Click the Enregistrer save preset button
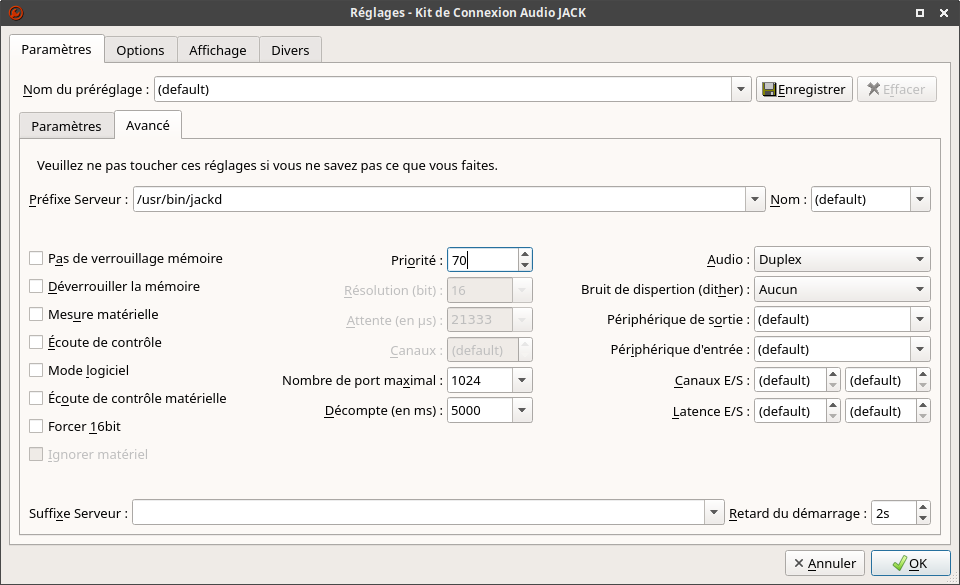960x585 pixels. 803,89
